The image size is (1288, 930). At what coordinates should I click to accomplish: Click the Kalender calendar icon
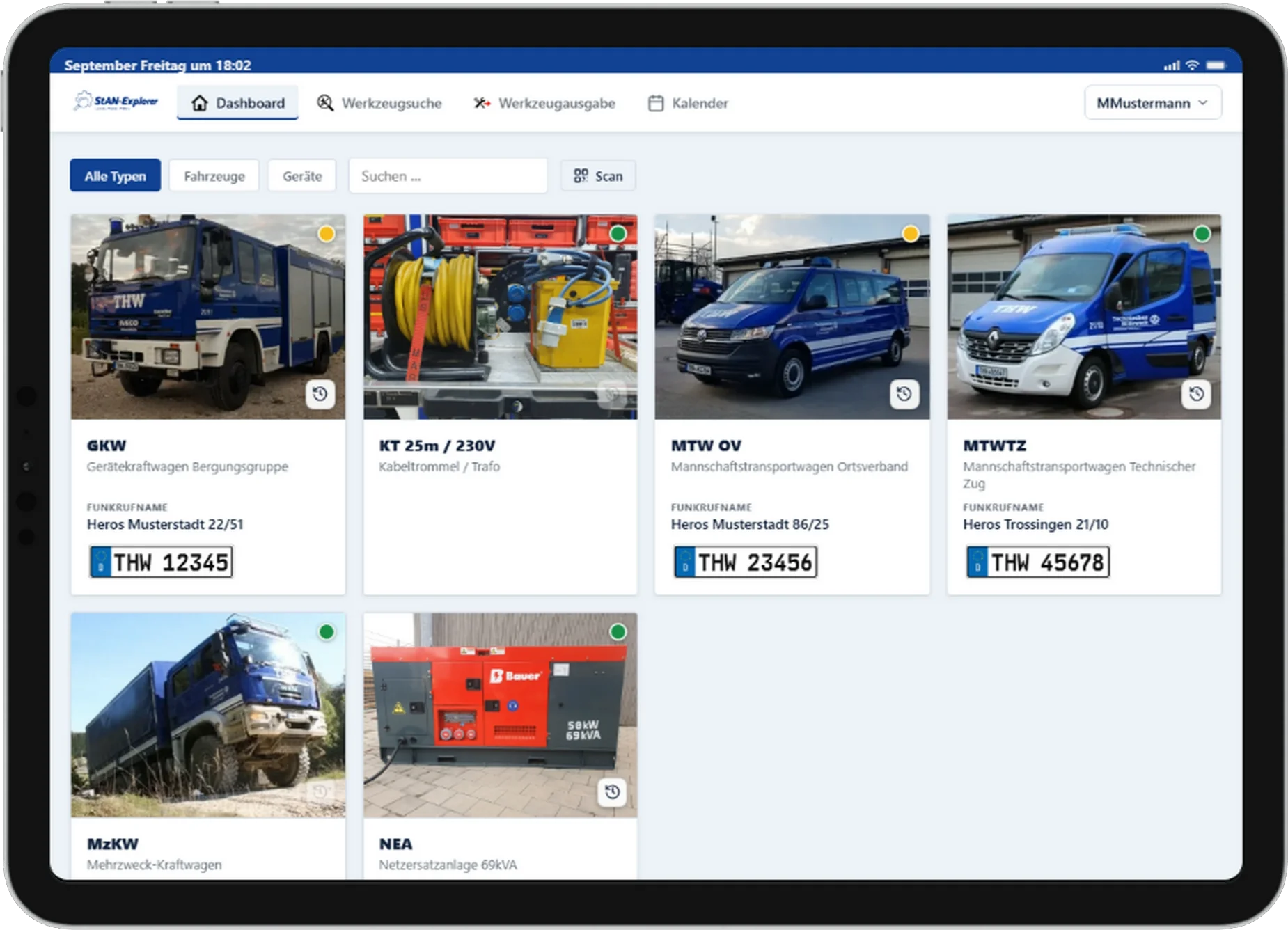click(656, 103)
